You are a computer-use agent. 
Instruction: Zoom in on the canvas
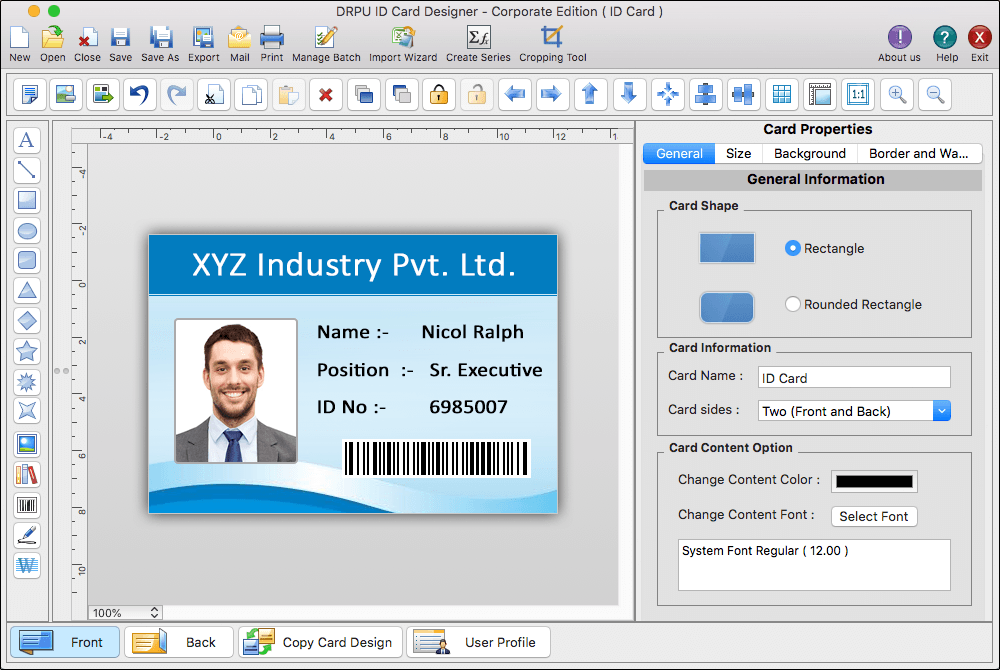pos(897,94)
